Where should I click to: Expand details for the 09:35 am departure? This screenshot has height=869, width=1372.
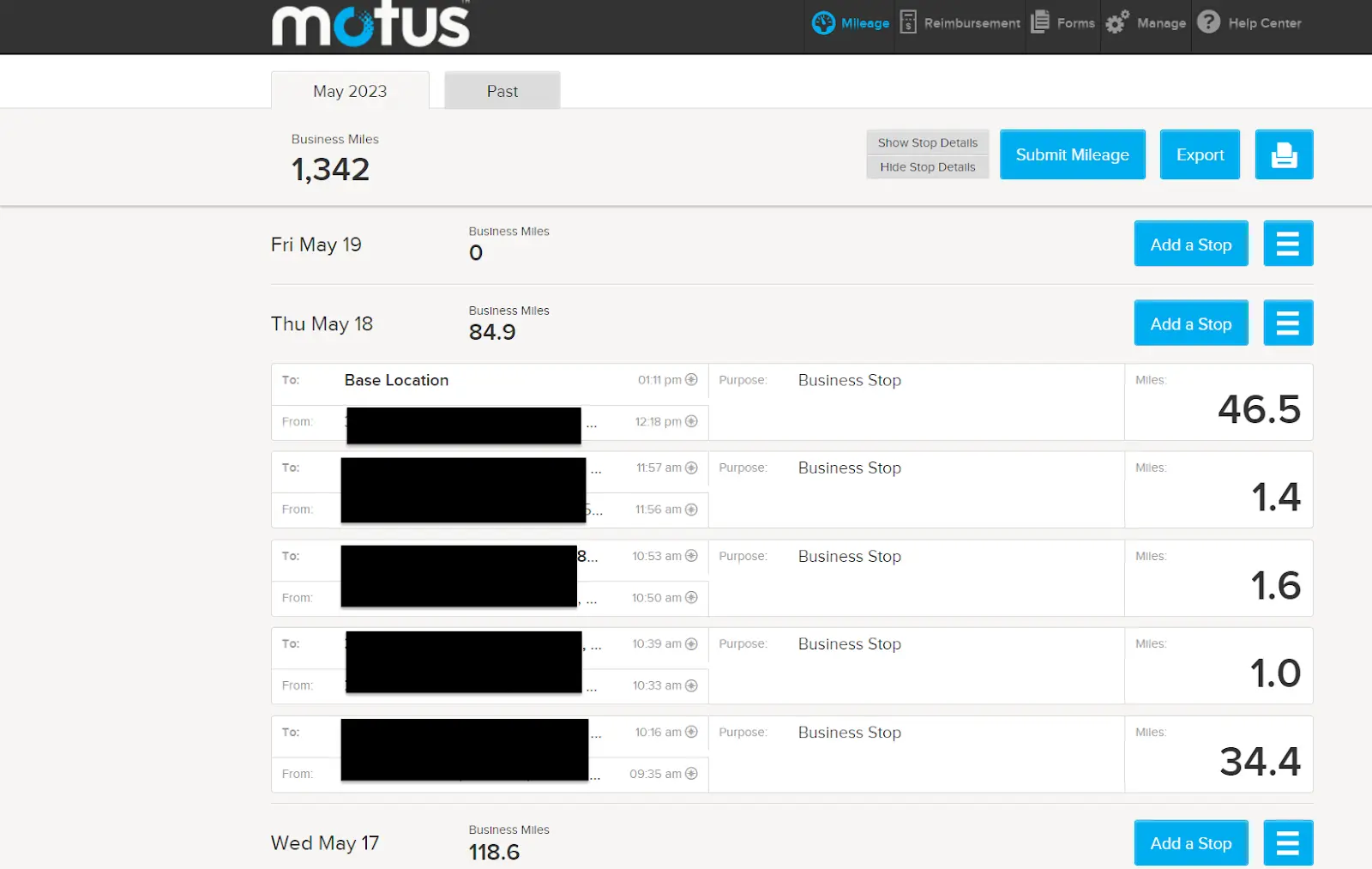click(691, 773)
